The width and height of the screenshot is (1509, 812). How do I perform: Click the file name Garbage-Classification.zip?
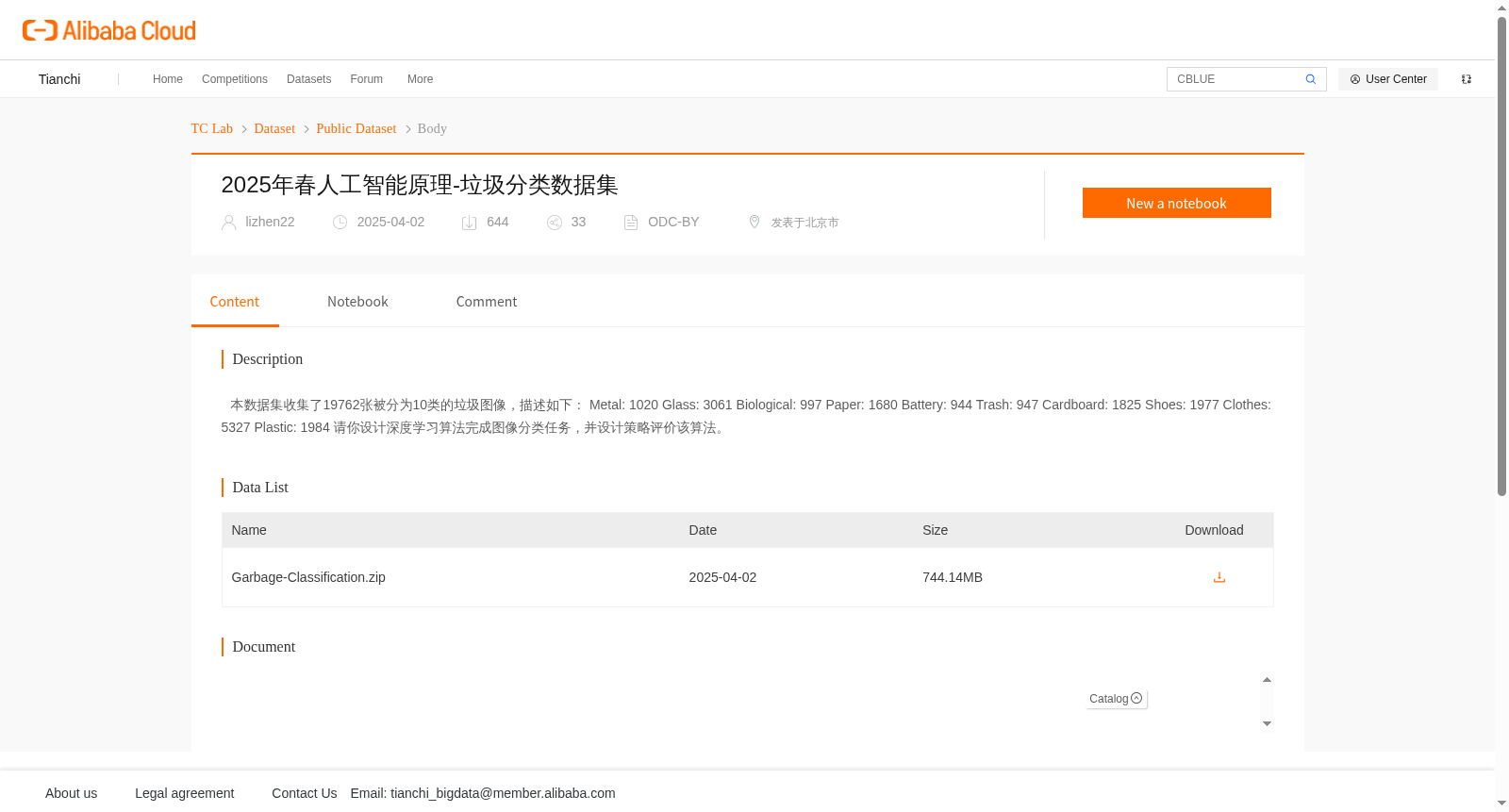tap(308, 577)
